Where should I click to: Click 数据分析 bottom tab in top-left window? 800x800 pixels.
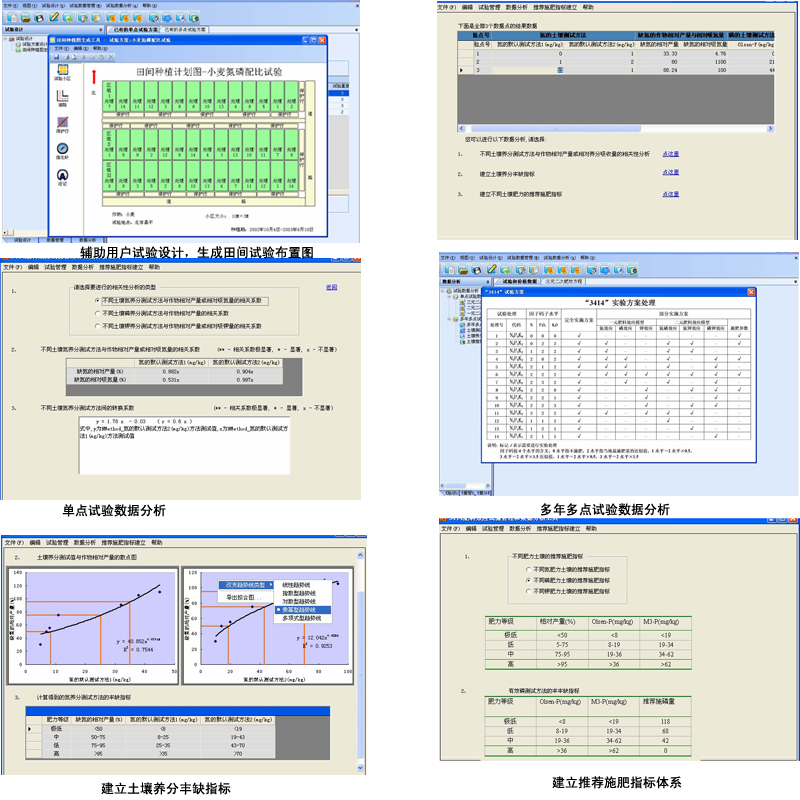coord(87,240)
